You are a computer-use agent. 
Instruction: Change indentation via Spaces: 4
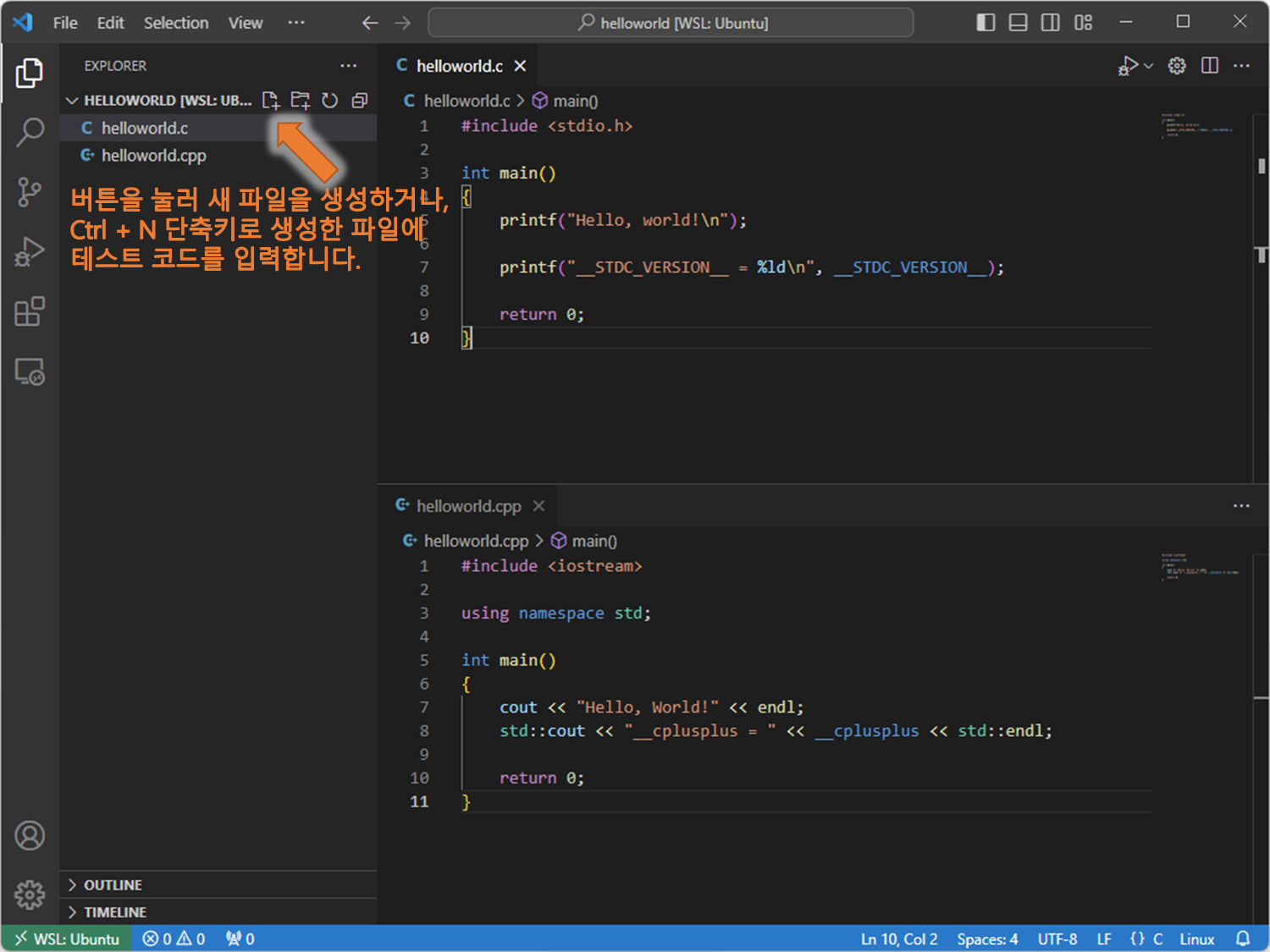(987, 938)
